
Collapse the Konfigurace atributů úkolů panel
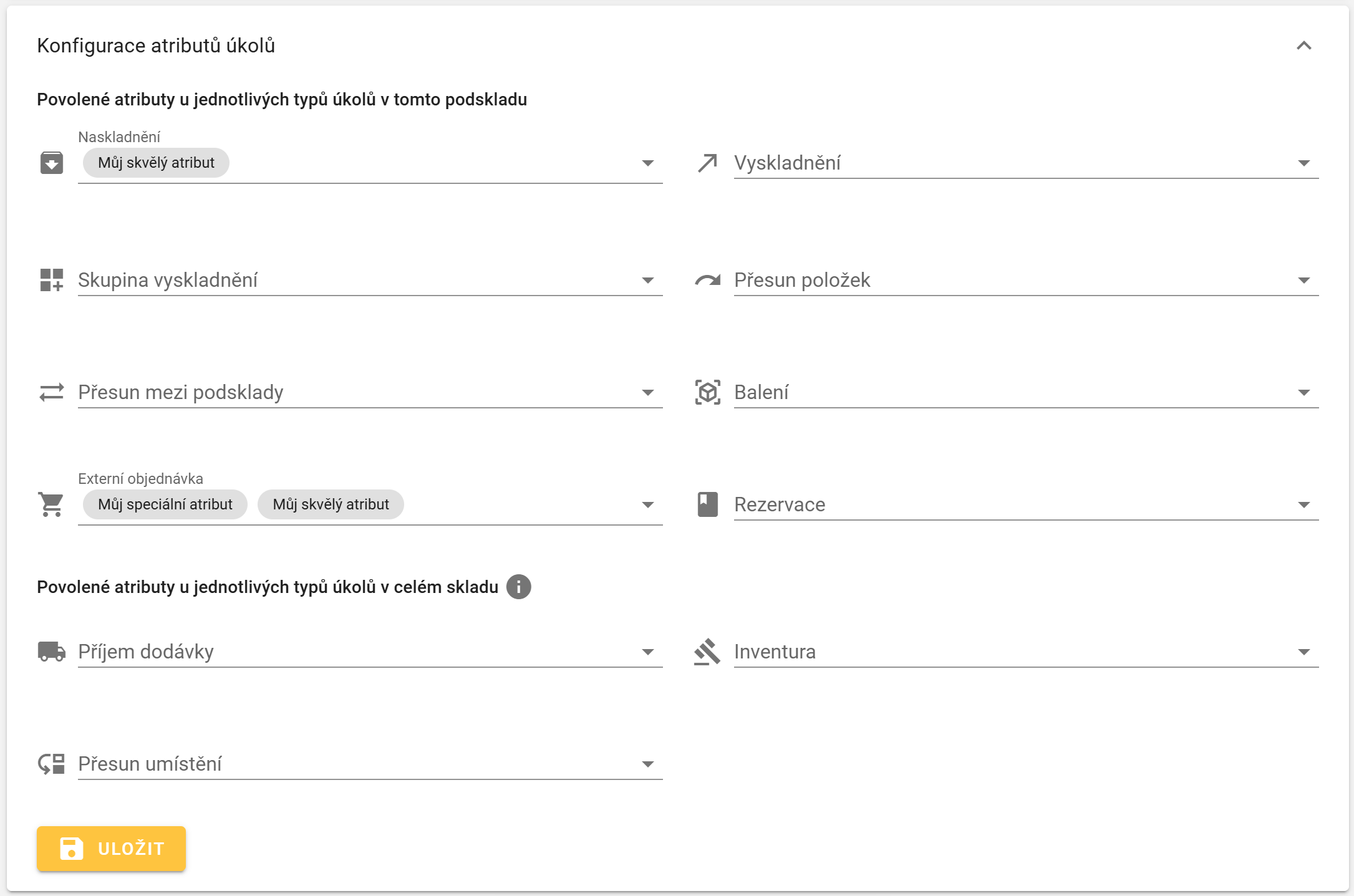pos(1303,46)
